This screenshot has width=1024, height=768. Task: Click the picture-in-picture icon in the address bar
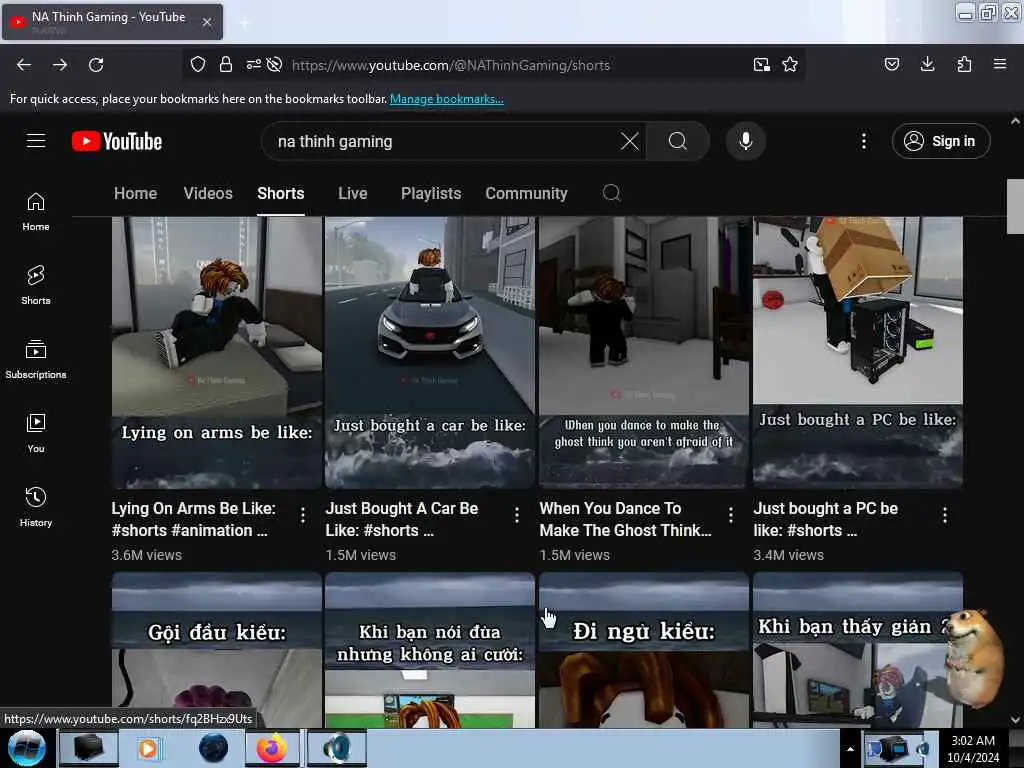761,65
